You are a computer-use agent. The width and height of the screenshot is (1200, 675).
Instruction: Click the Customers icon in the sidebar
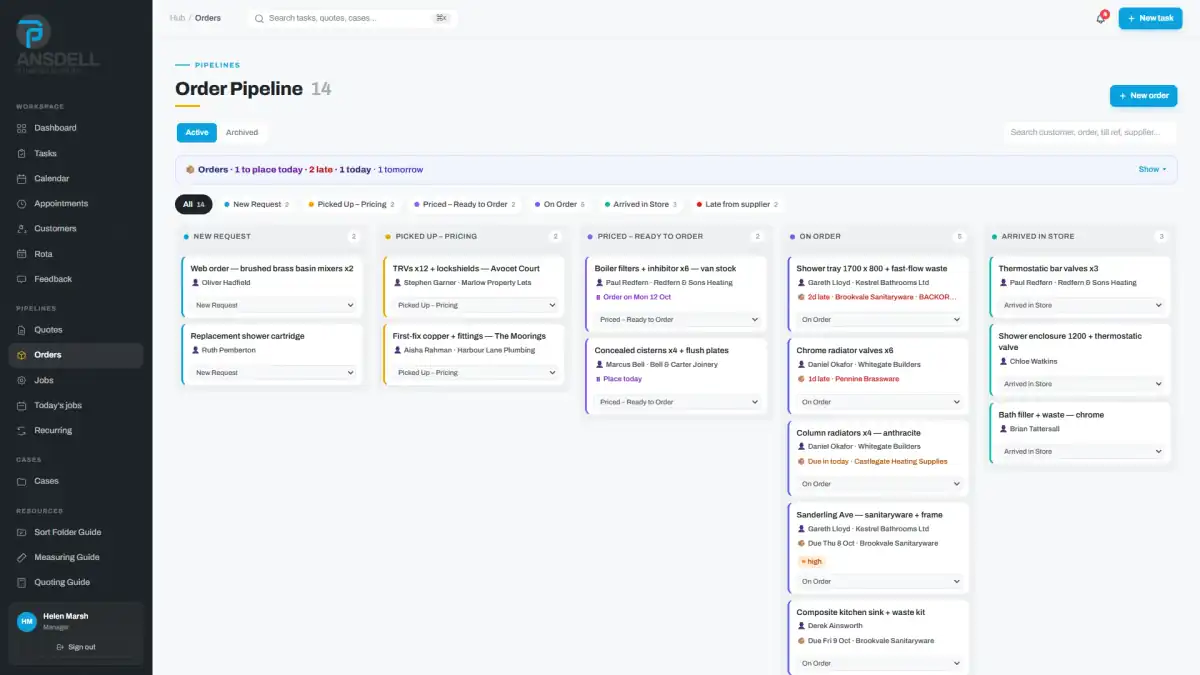point(23,229)
